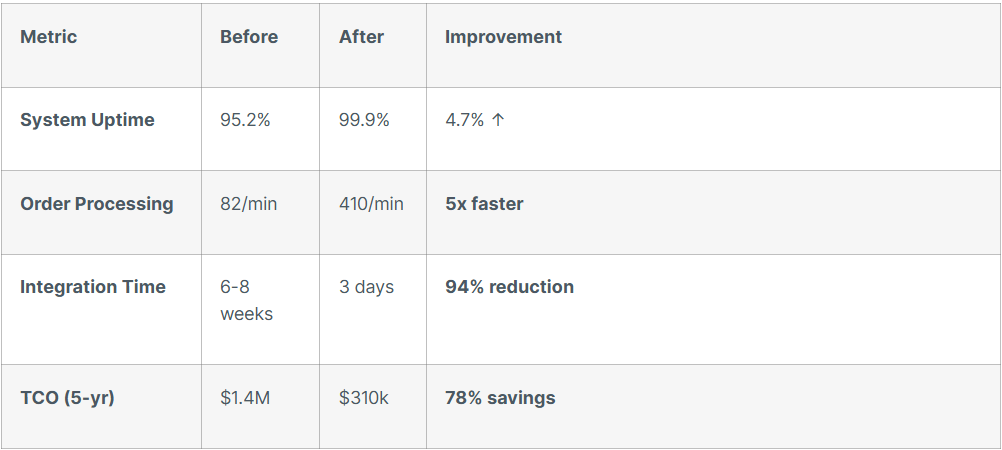Click the 6-8 weeks cell
This screenshot has width=1002, height=450.
click(246, 300)
